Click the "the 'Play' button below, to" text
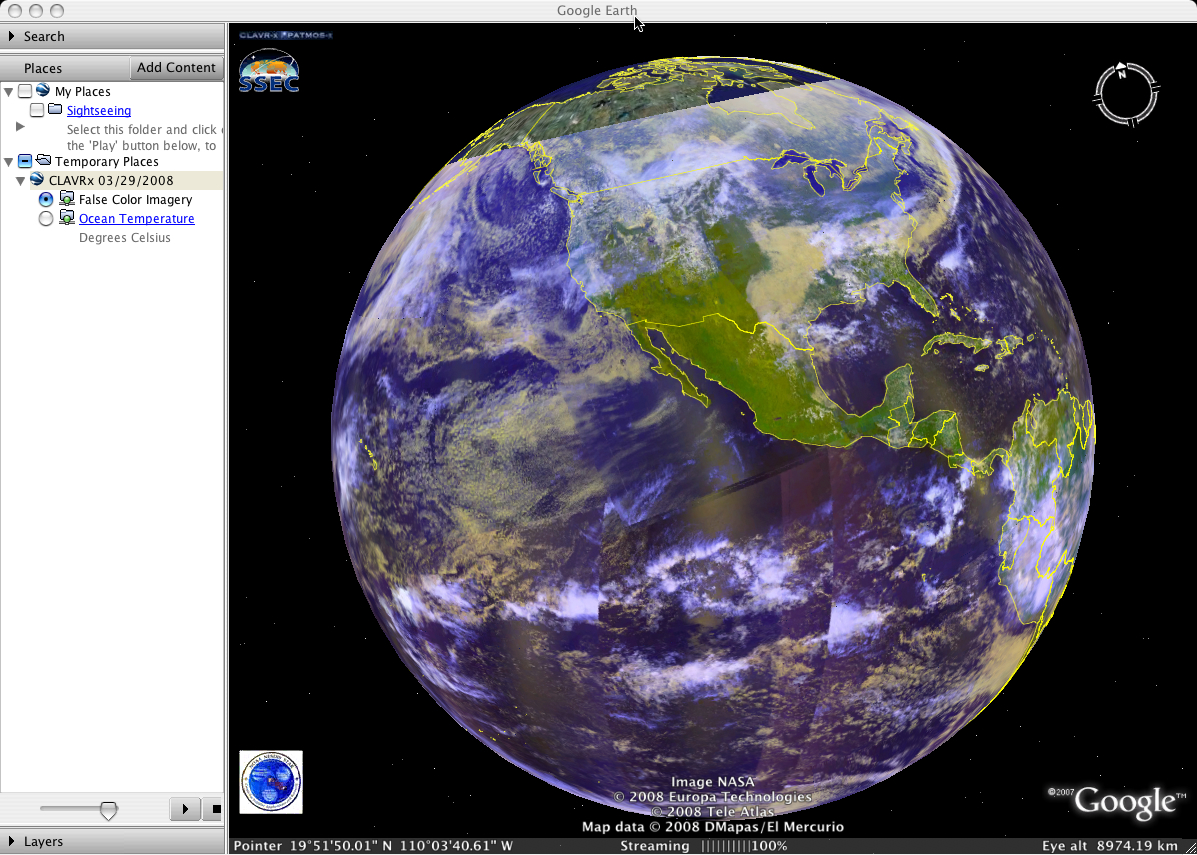 point(141,145)
